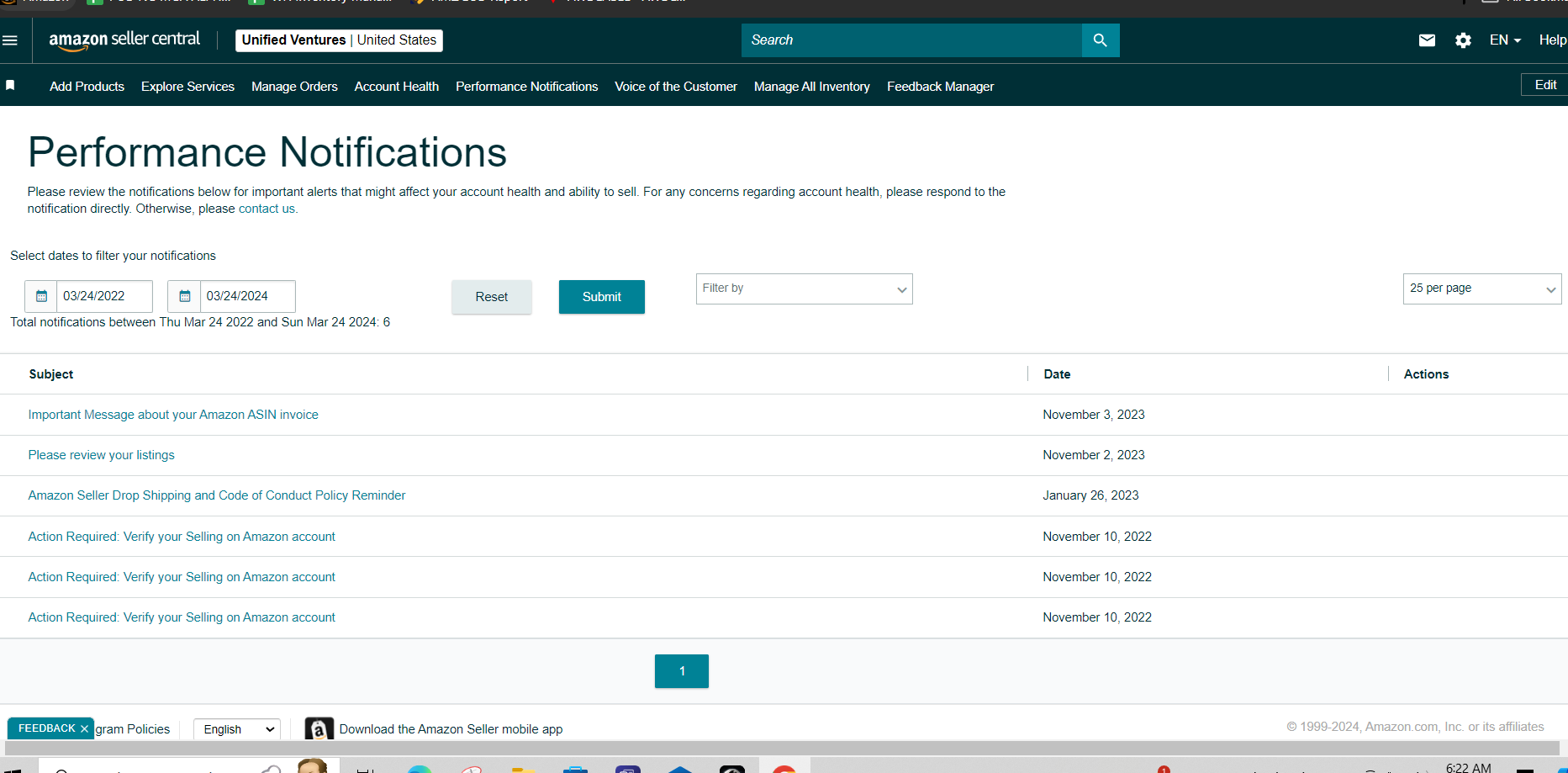Select the date cell January 26, 2023
1568x773 pixels.
tap(1090, 495)
